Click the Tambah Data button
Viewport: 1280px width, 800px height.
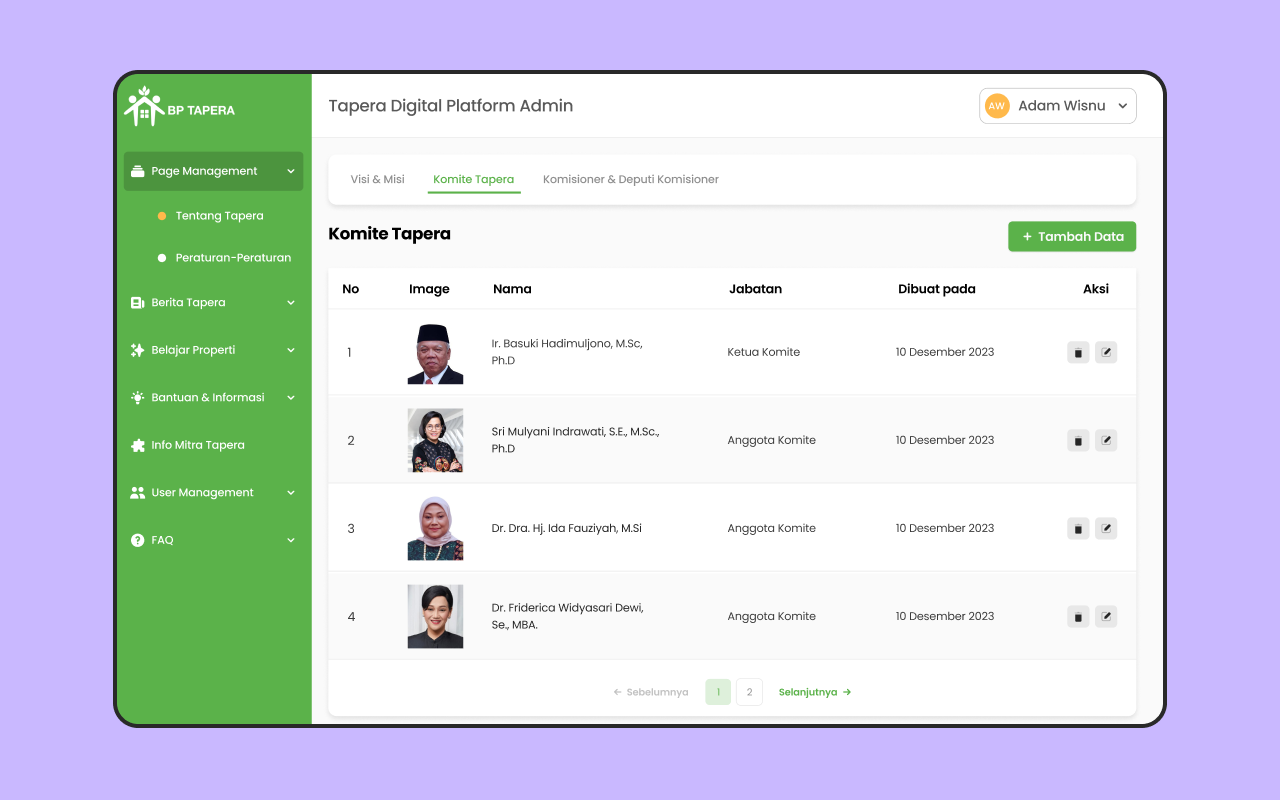(1072, 237)
